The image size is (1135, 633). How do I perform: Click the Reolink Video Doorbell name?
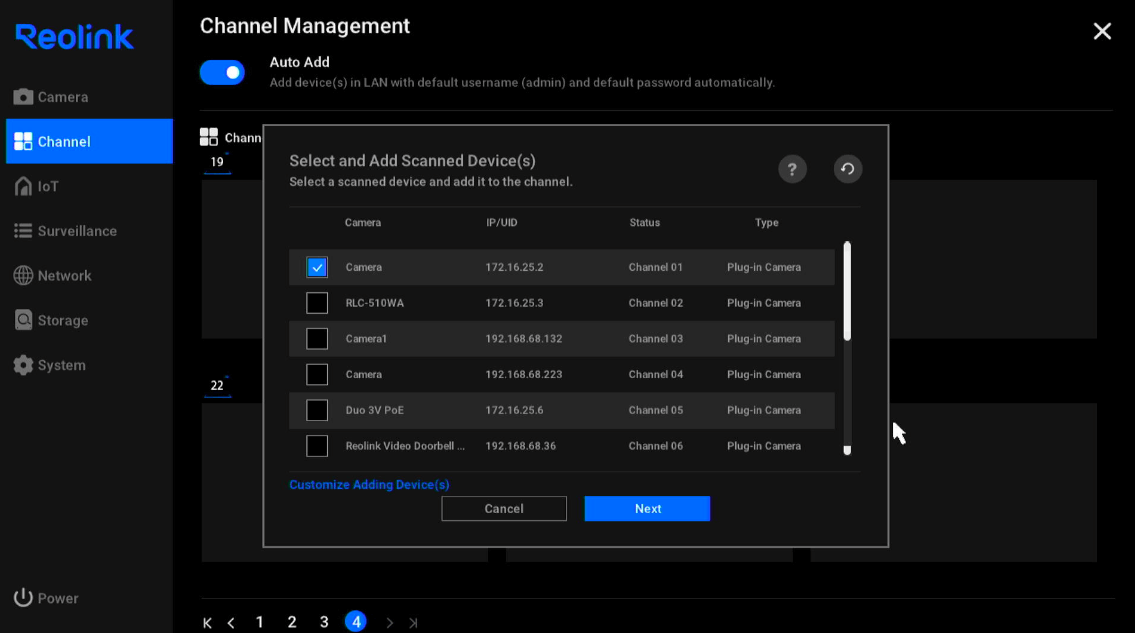tap(405, 446)
